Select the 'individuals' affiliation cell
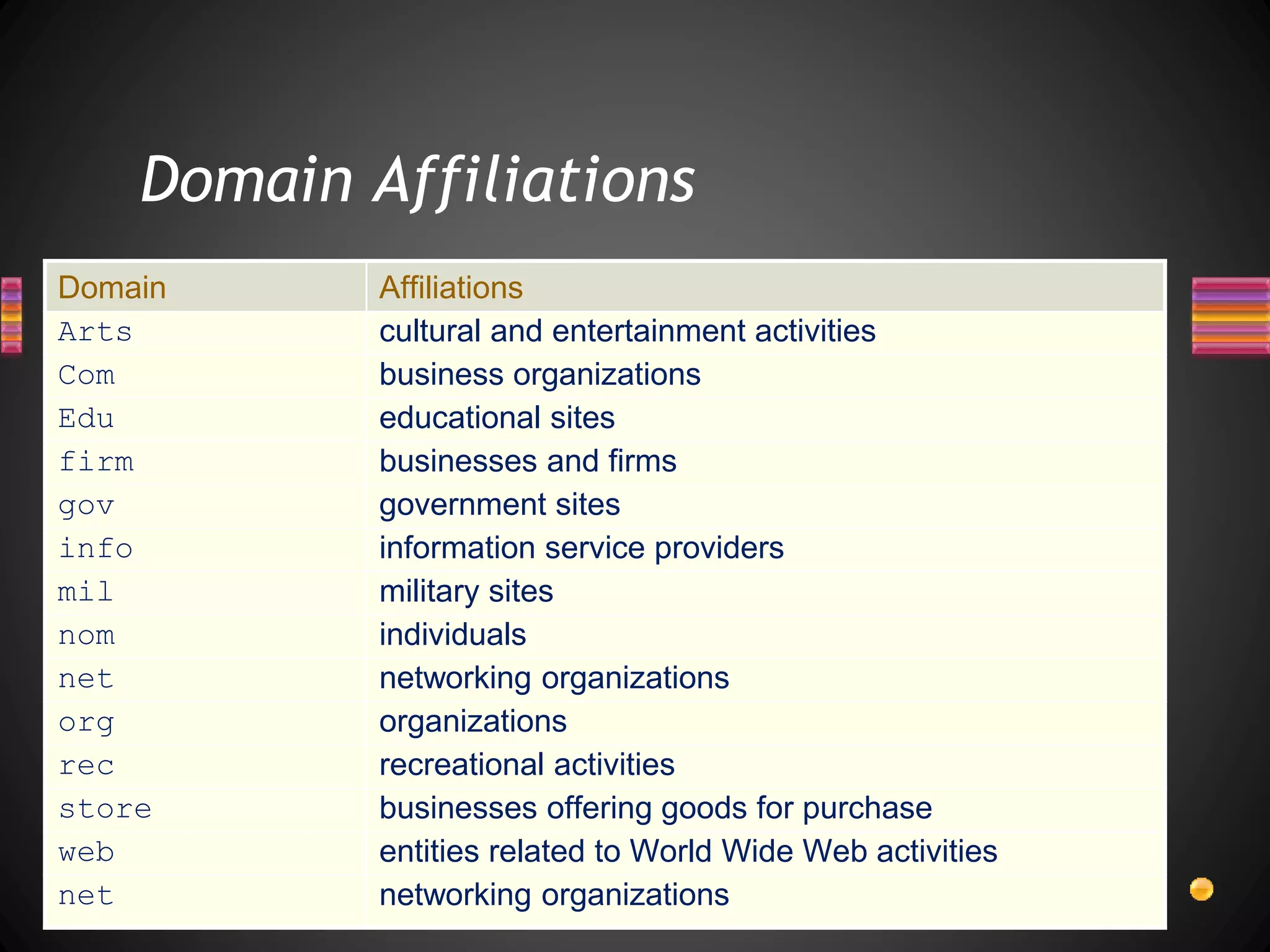 pyautogui.click(x=453, y=635)
